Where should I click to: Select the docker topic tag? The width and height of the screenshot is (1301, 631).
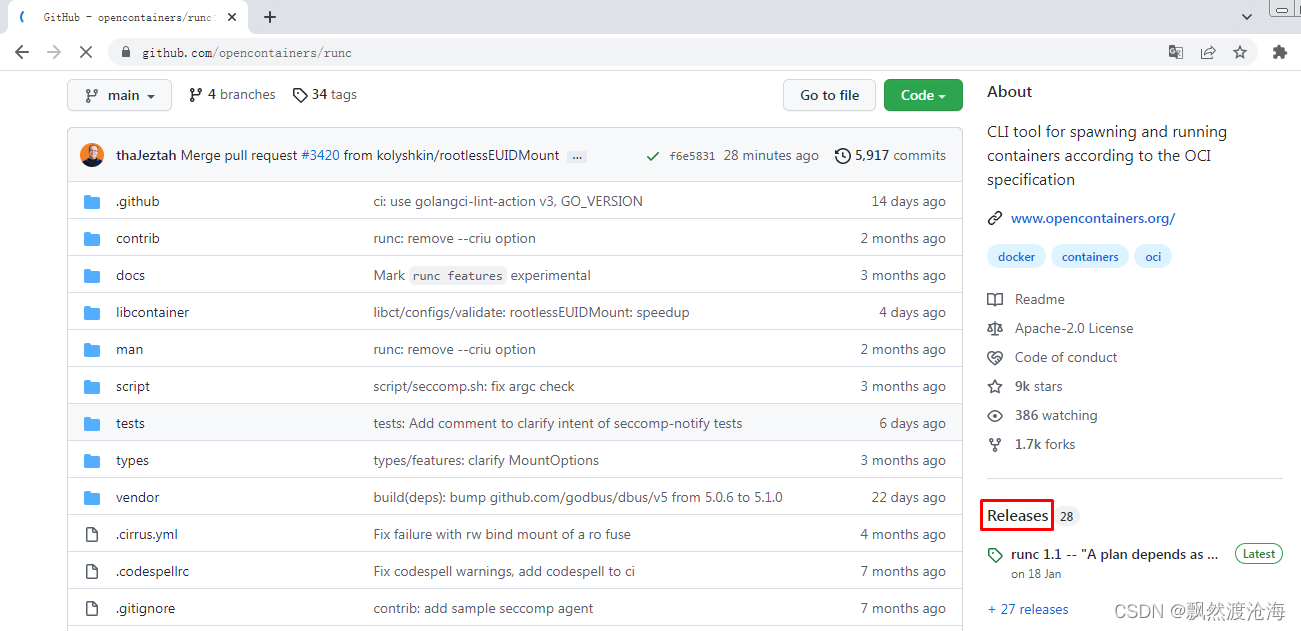(1016, 257)
